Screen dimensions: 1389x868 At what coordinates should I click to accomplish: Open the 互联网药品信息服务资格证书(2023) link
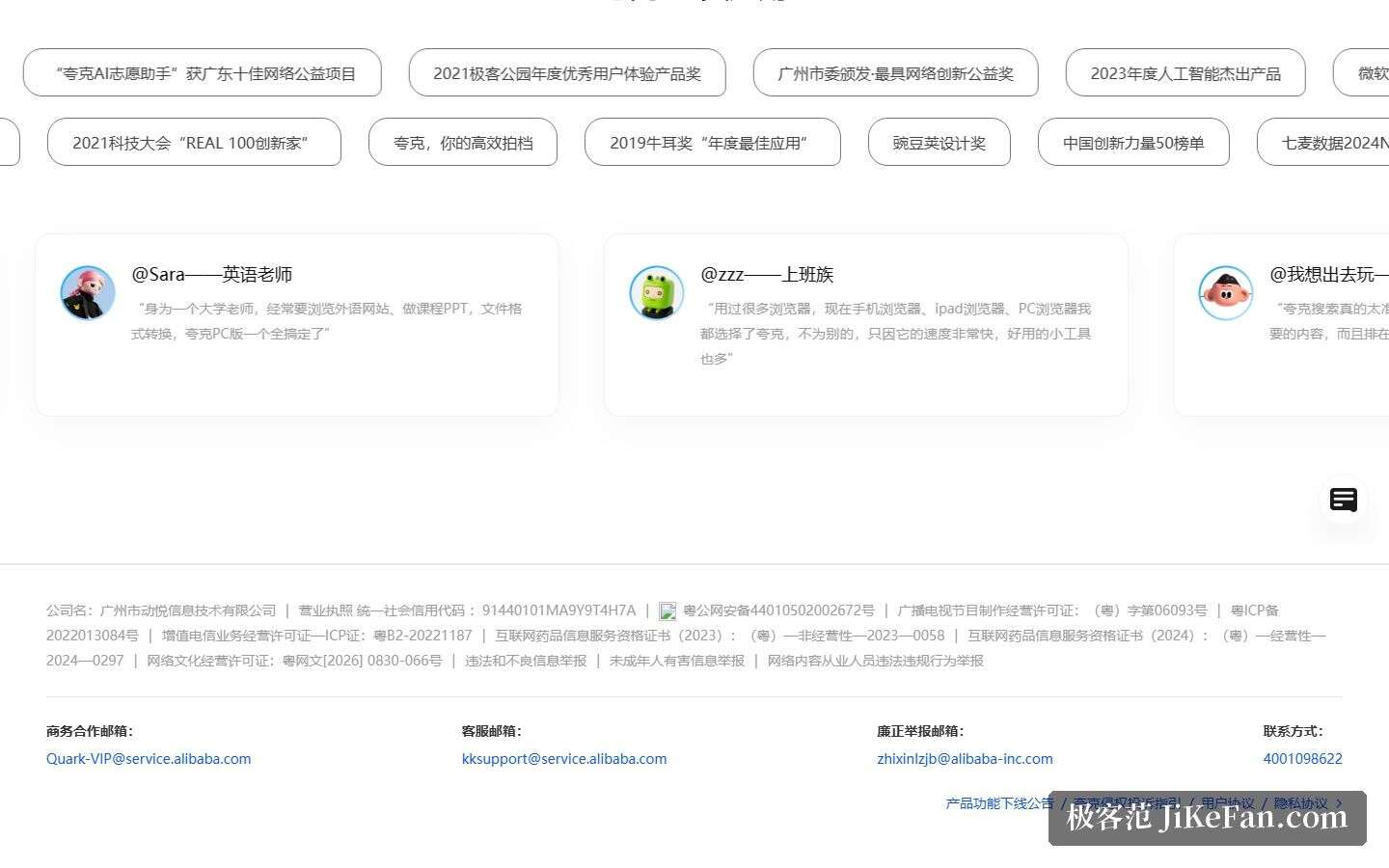pos(721,636)
